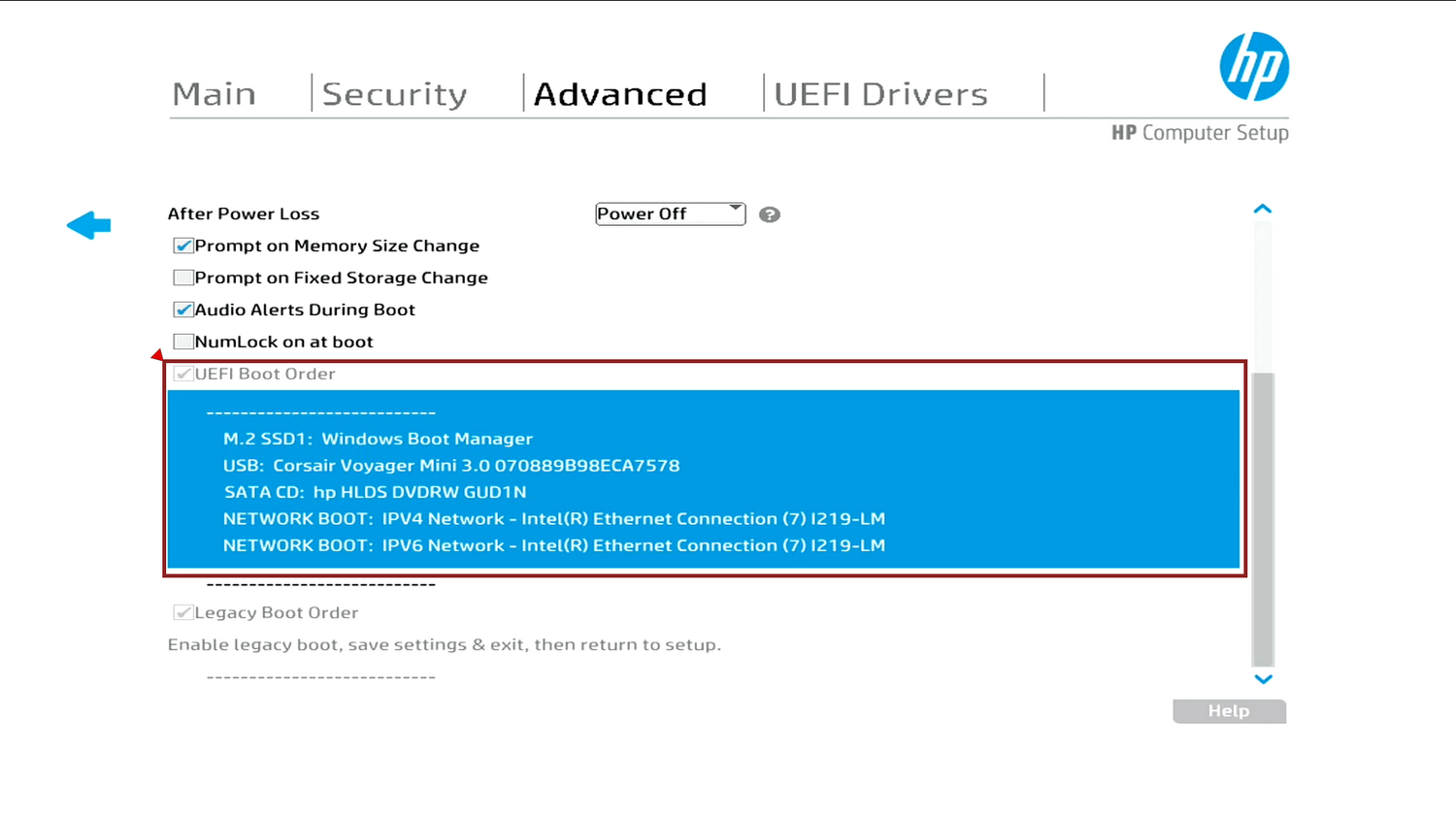Image resolution: width=1456 pixels, height=819 pixels.
Task: Switch to the Main tab
Action: coord(215,93)
